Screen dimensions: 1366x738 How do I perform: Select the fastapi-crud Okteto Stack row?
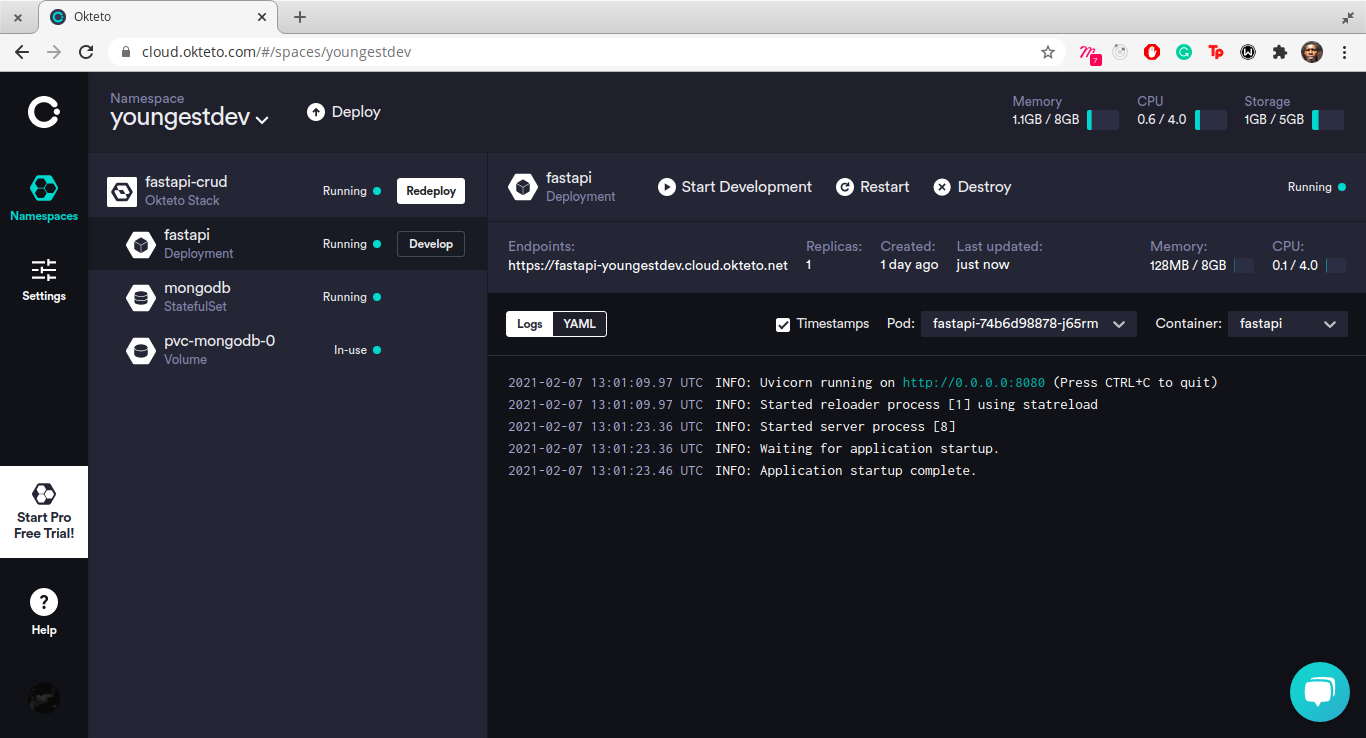click(288, 191)
